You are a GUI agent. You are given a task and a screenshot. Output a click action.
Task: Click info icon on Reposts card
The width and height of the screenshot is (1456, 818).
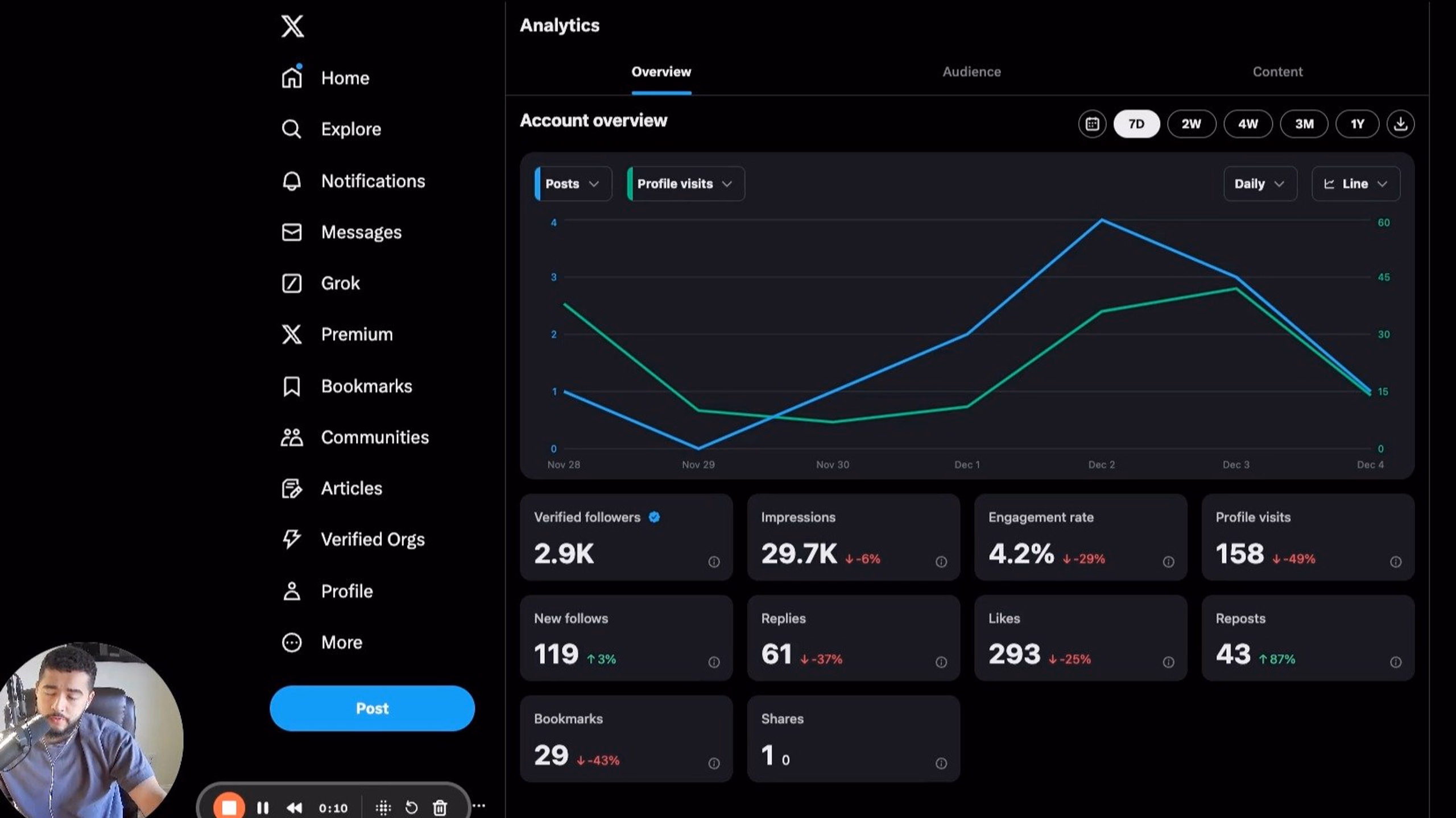click(x=1396, y=662)
